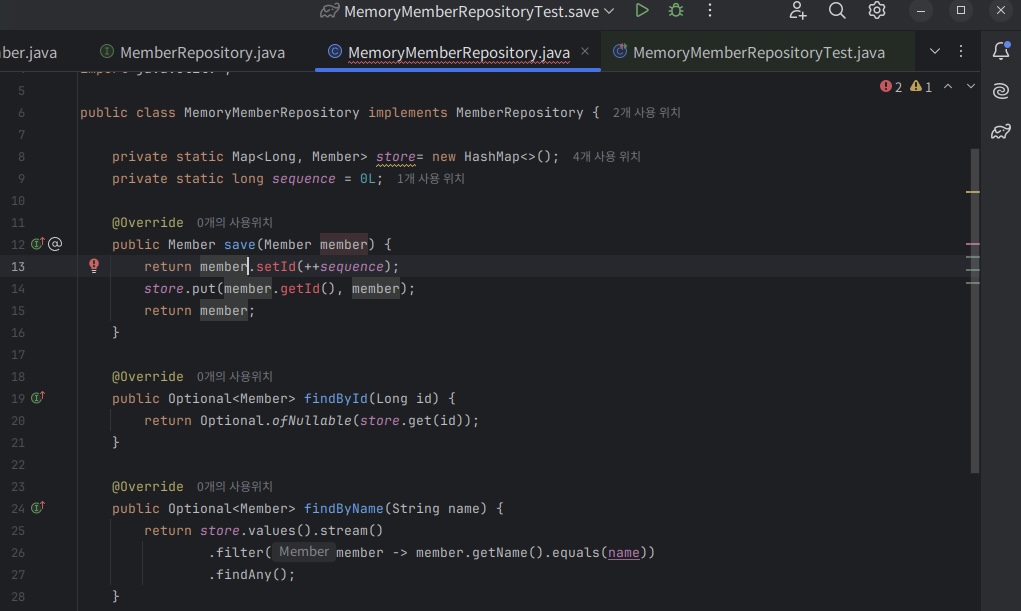Click store.put on line 14
Viewport: 1021px width, 611px height.
pos(180,289)
